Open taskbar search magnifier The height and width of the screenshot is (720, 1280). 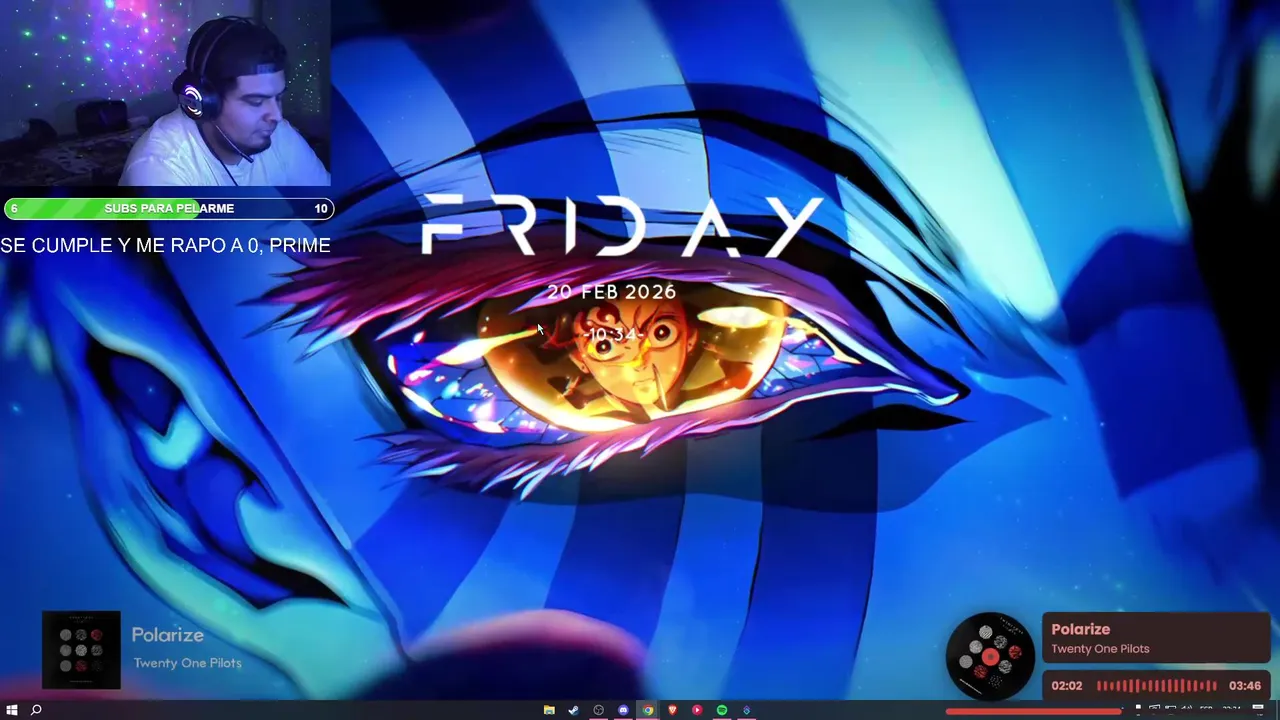pyautogui.click(x=36, y=710)
